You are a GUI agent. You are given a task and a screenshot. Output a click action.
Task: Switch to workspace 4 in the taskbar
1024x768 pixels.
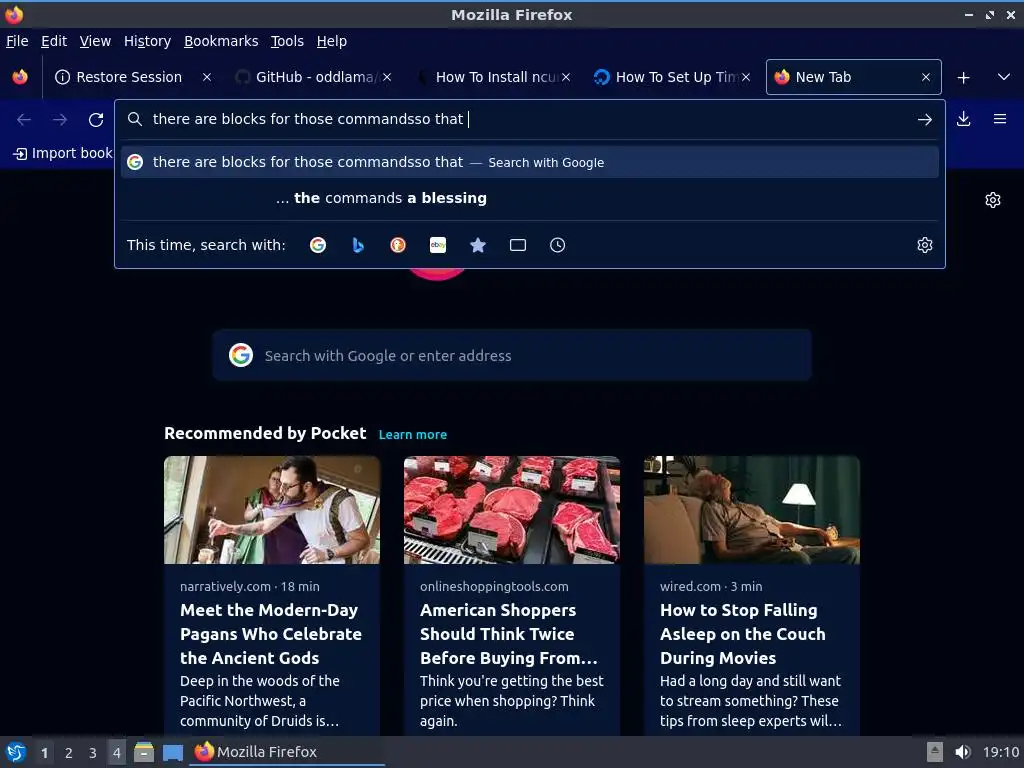pos(117,753)
